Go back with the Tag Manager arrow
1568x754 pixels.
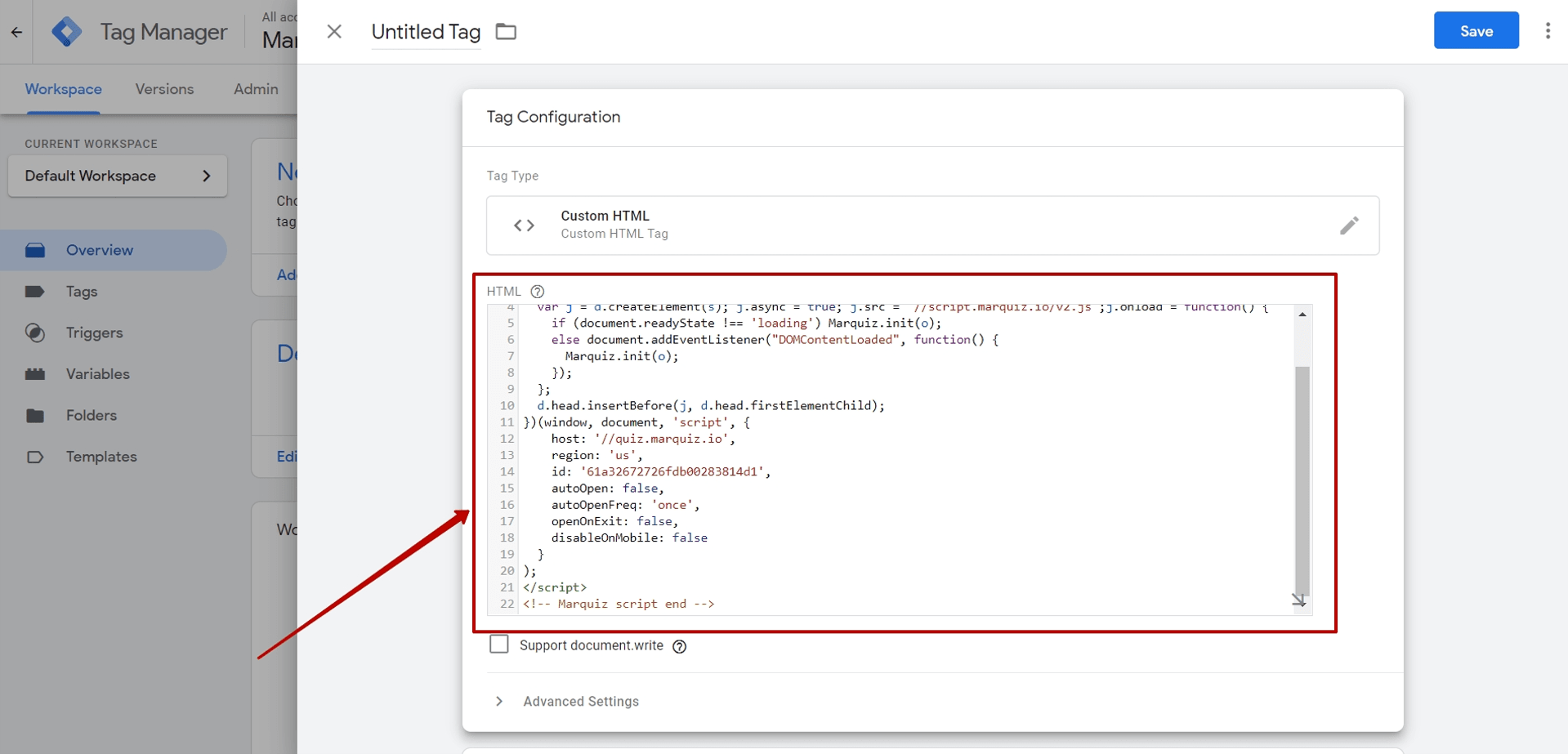[x=17, y=33]
